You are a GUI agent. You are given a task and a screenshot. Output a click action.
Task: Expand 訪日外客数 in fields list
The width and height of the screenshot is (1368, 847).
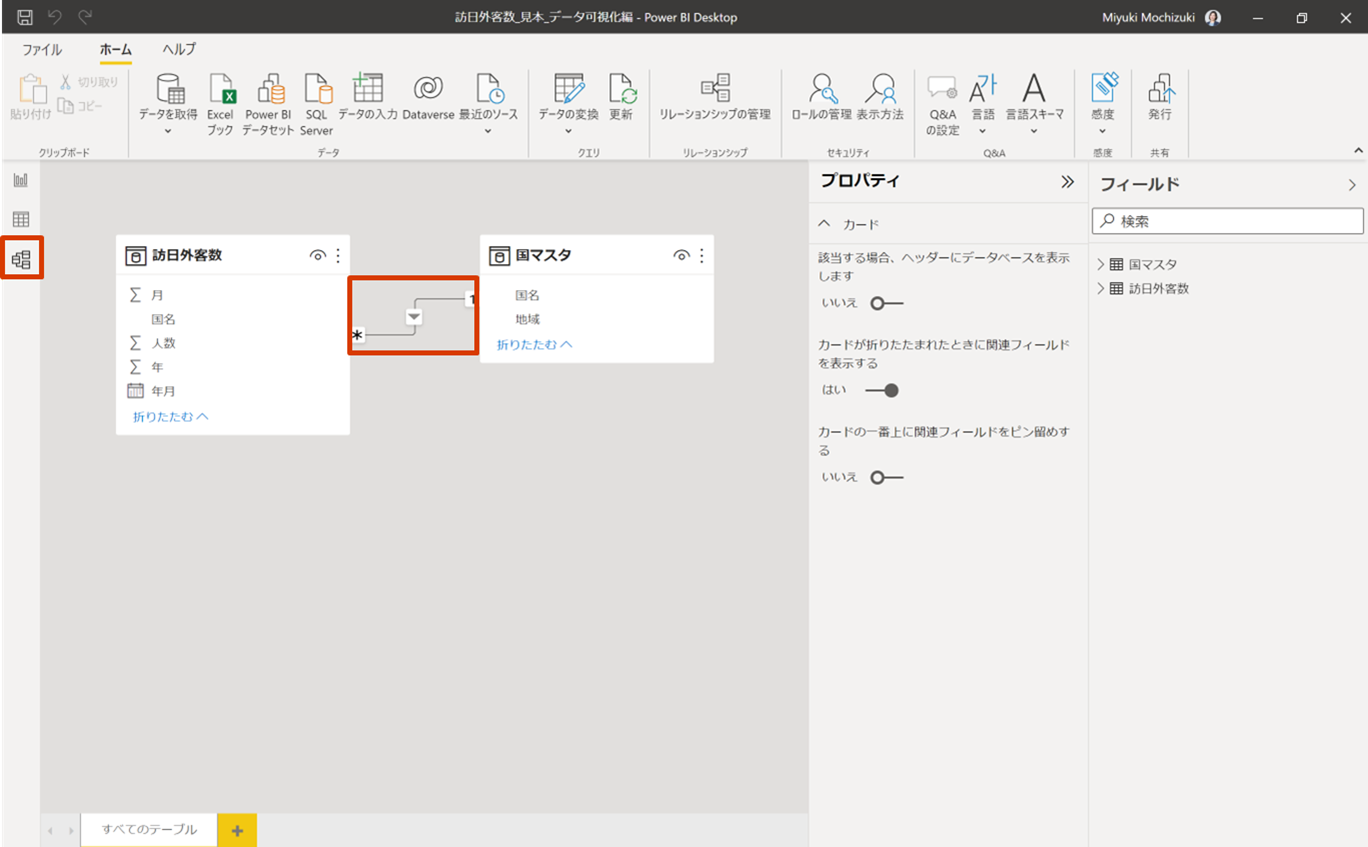pos(1101,288)
